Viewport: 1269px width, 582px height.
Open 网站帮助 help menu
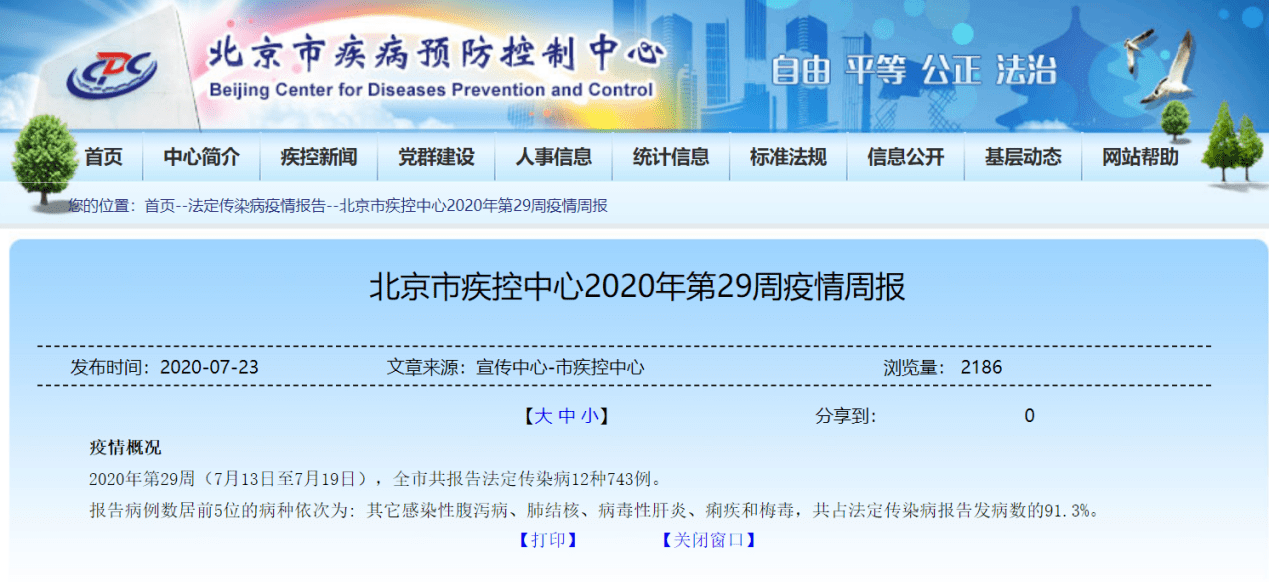[1140, 157]
